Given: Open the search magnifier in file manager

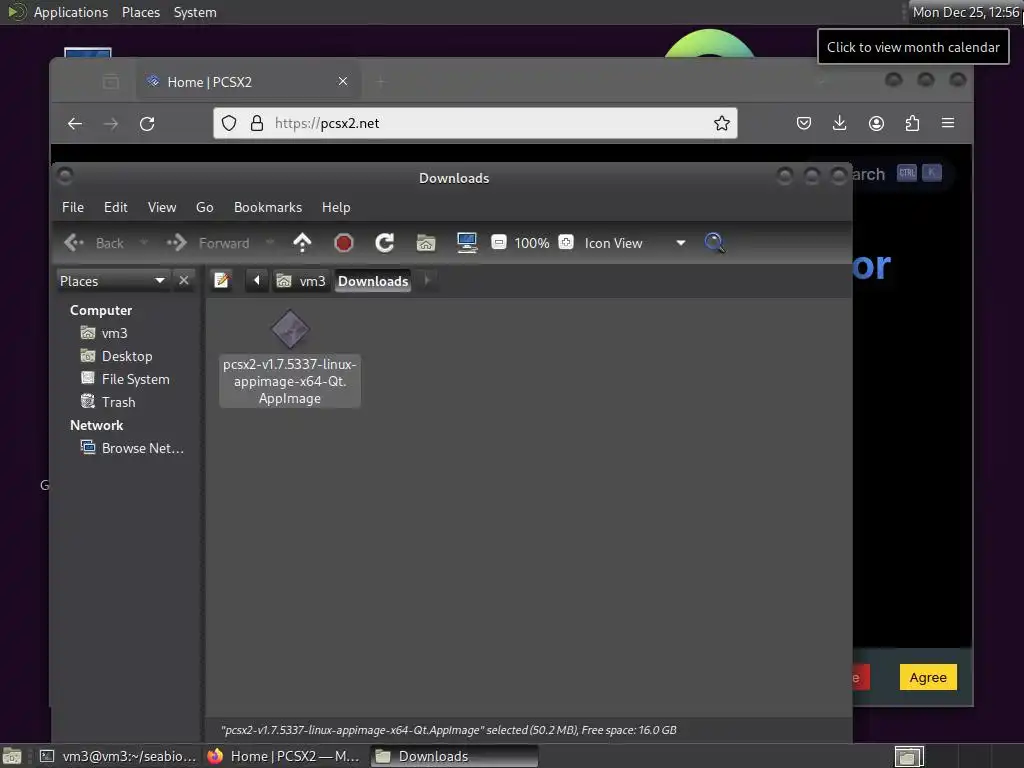Looking at the screenshot, I should coord(714,243).
